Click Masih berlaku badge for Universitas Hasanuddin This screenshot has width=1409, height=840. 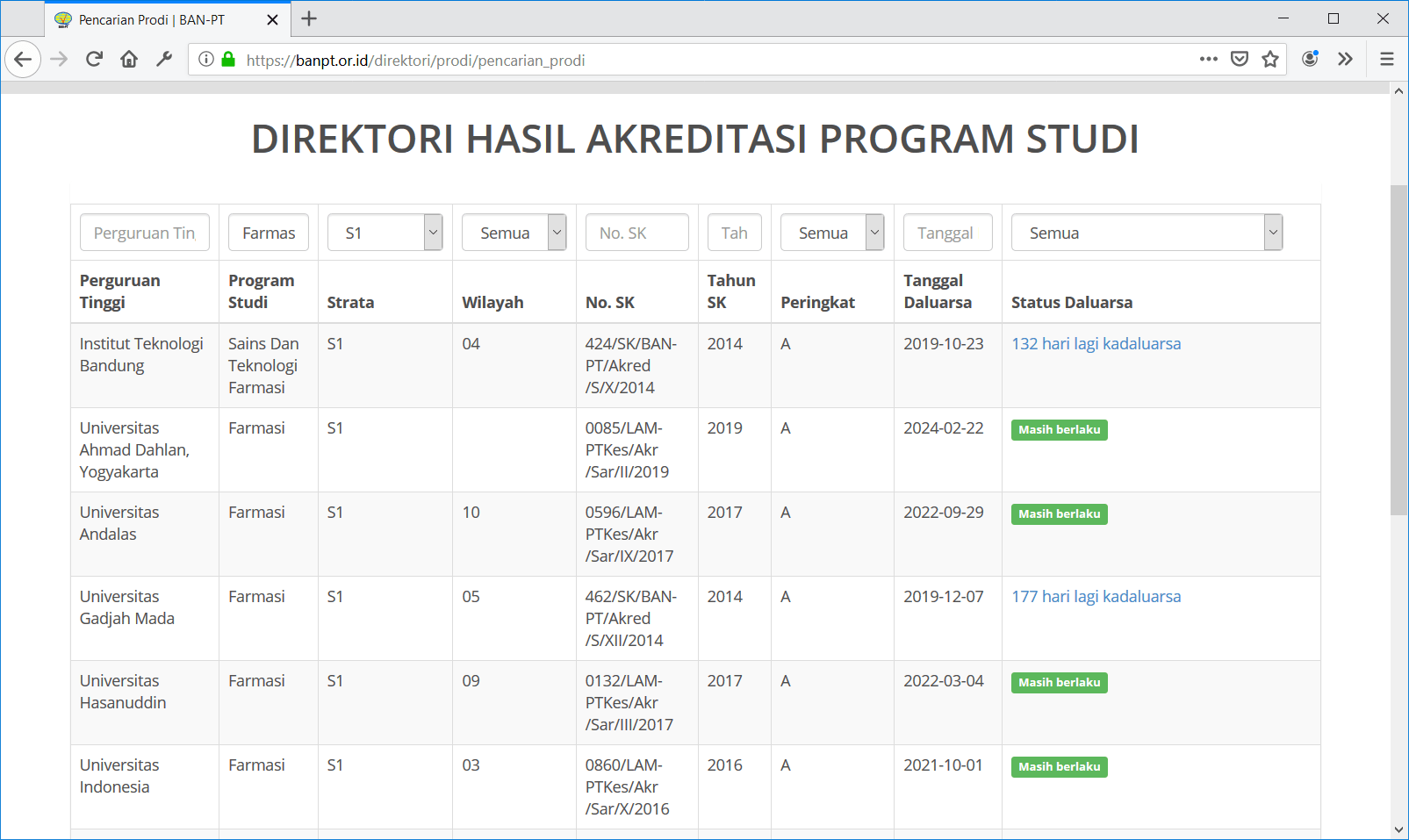(x=1060, y=683)
